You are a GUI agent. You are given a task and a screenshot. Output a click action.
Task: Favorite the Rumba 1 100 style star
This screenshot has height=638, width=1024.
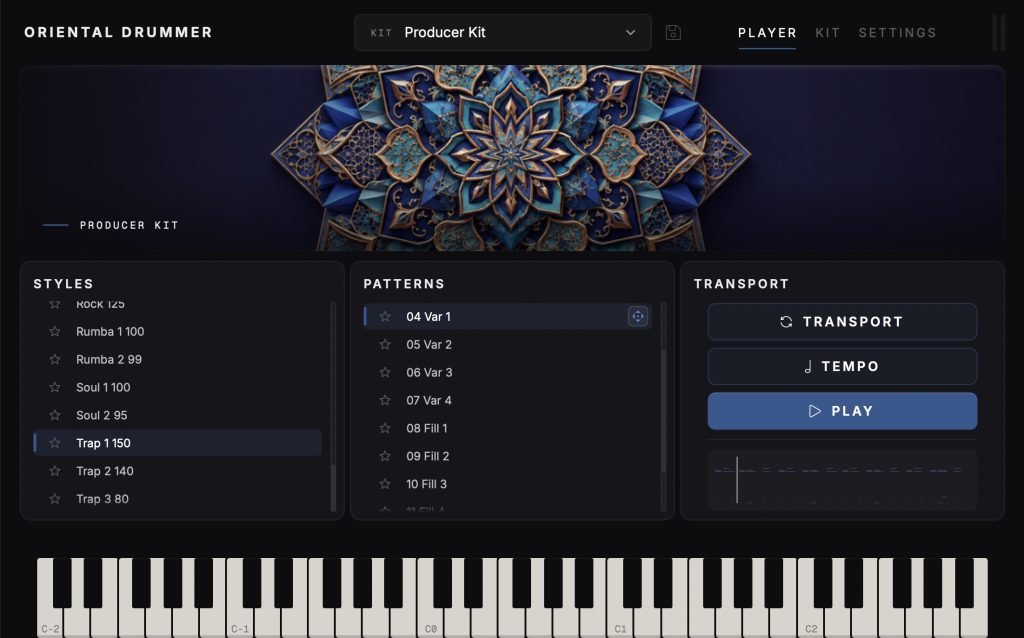click(x=55, y=332)
